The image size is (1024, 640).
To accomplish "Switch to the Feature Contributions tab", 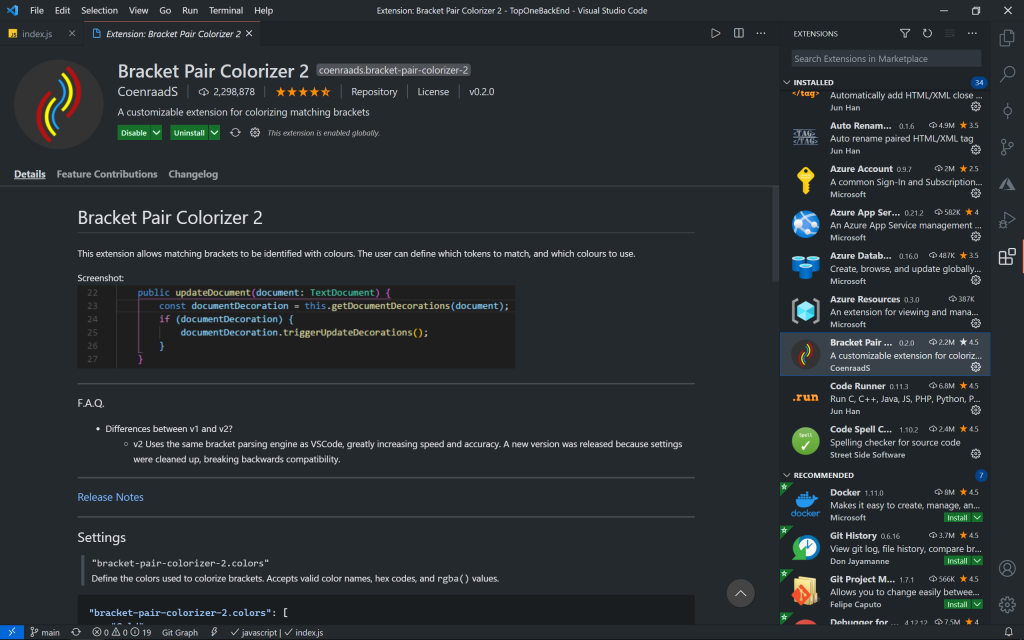I will coord(107,174).
